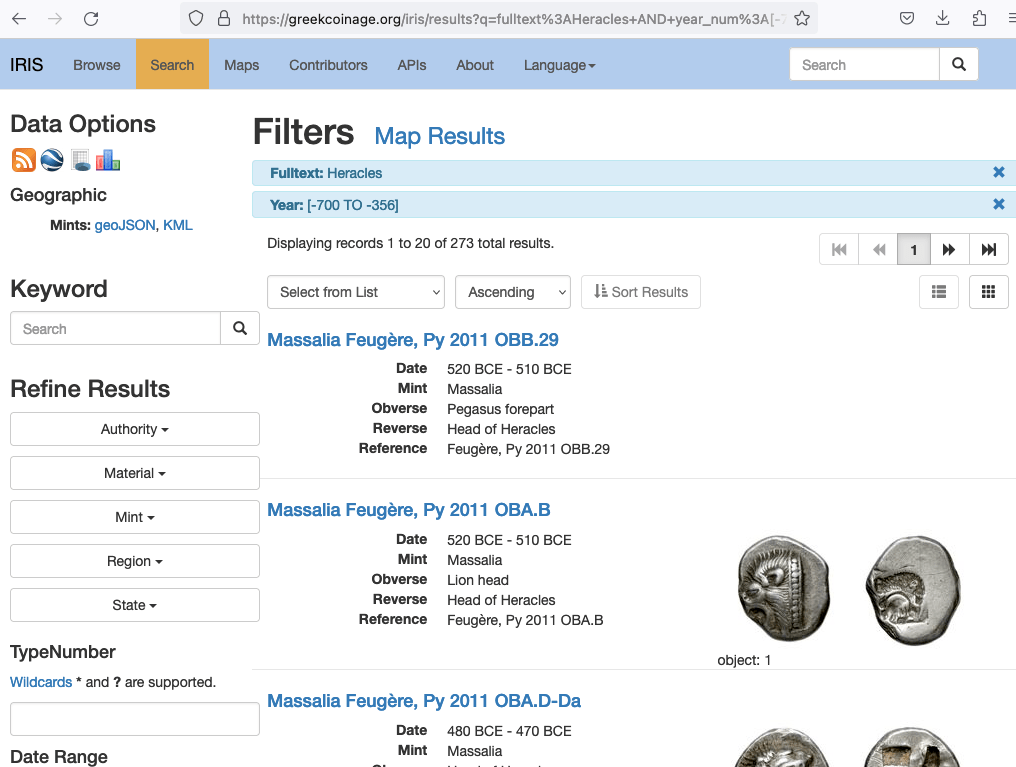Remove the Fulltext Heracles filter
The image size is (1016, 767).
point(998,173)
